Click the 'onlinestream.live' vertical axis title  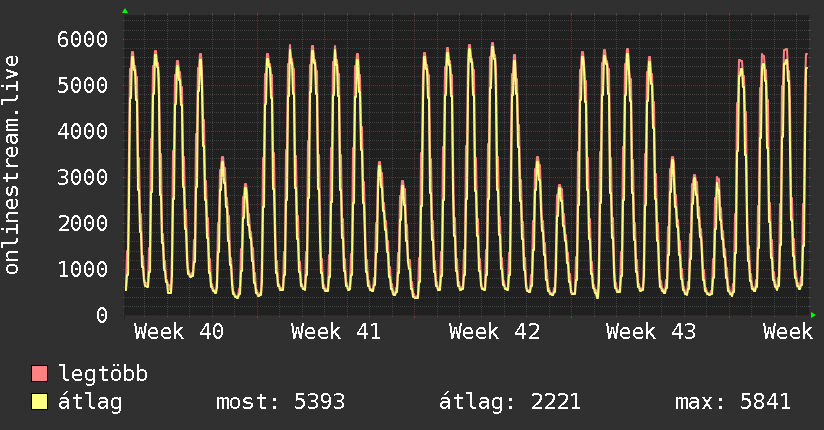(x=12, y=165)
